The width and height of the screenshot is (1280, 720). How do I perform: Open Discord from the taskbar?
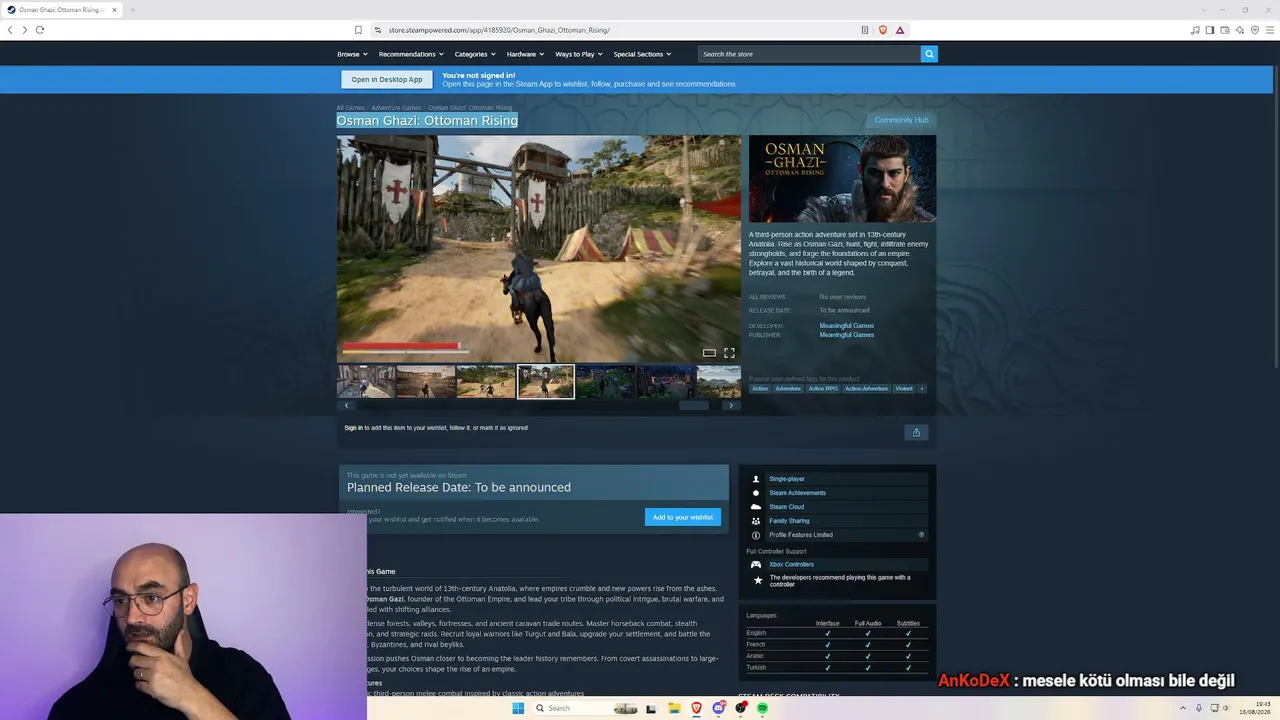click(718, 708)
